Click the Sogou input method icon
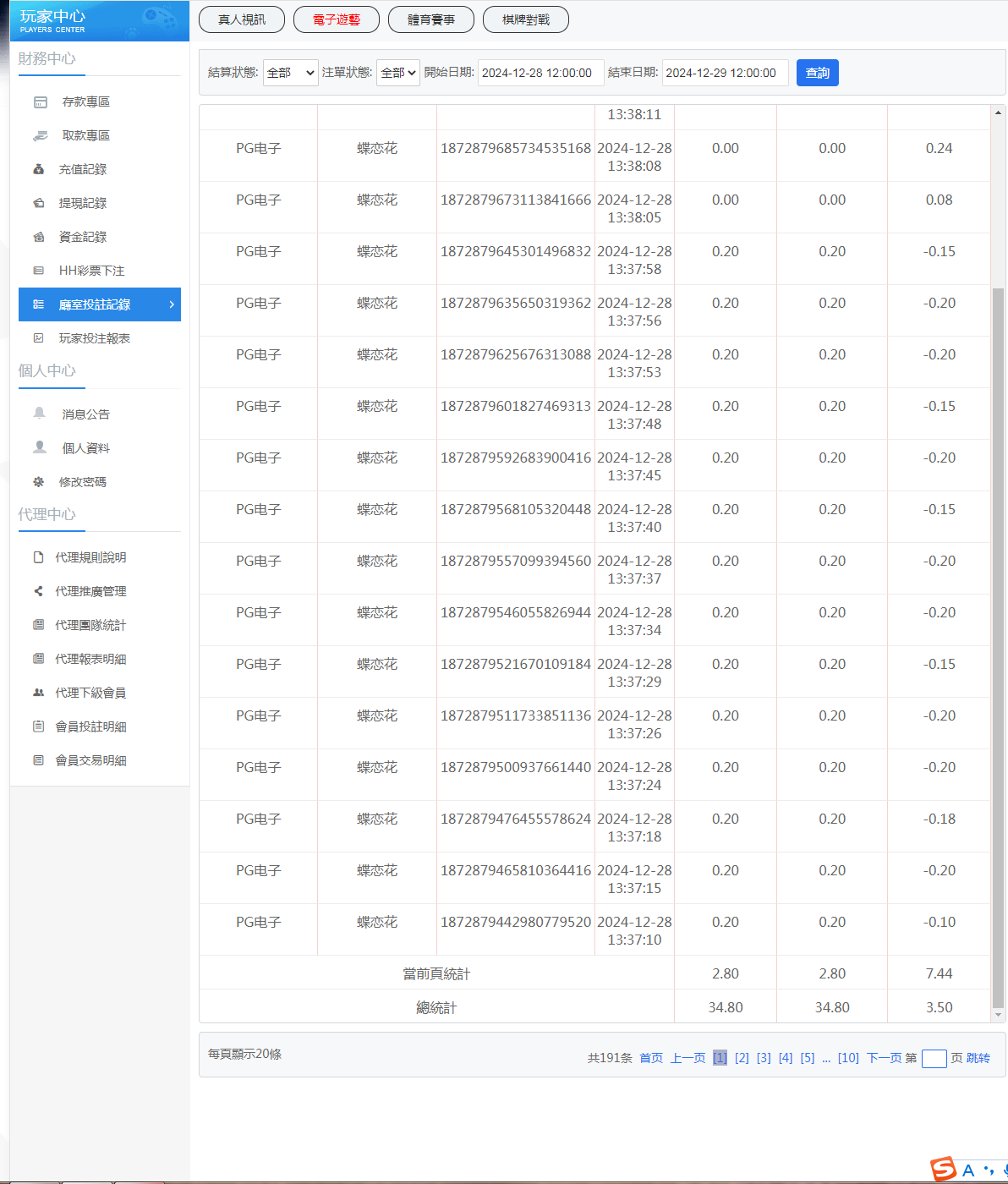The height and width of the screenshot is (1184, 1008). tap(943, 1170)
